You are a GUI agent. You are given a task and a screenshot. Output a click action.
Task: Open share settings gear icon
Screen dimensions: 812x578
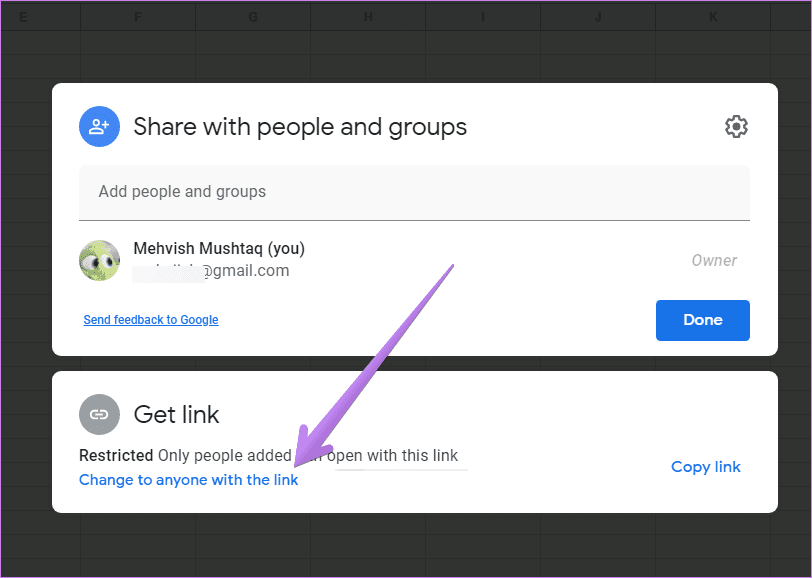click(736, 126)
